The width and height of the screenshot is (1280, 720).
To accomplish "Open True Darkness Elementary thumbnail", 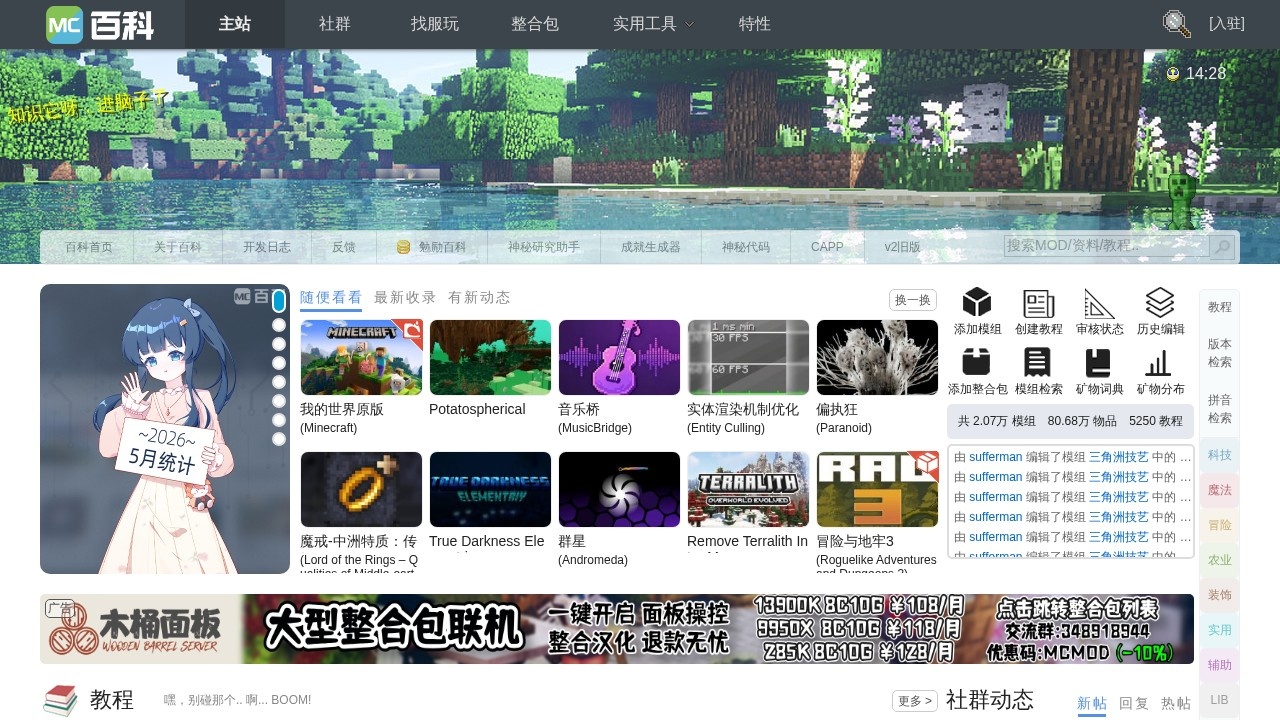I will point(490,489).
